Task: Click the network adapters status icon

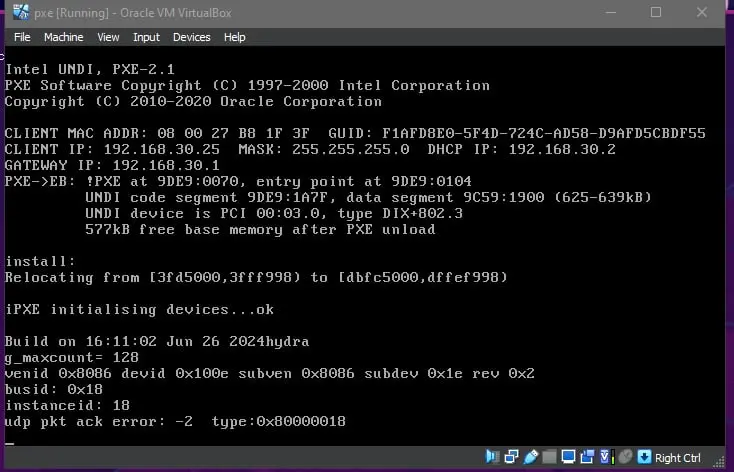Action: [512, 457]
